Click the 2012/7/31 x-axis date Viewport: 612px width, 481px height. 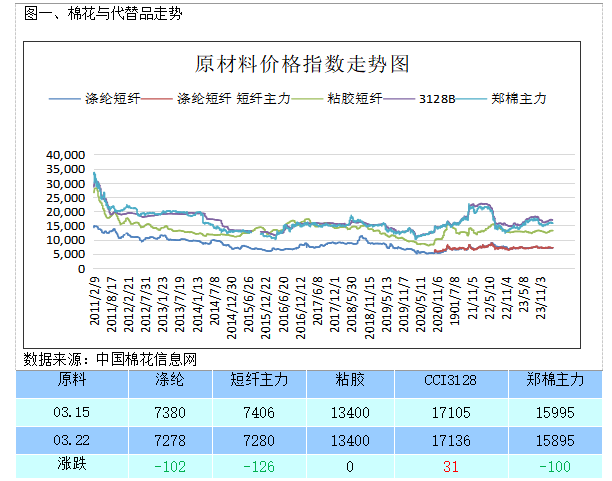click(x=146, y=305)
